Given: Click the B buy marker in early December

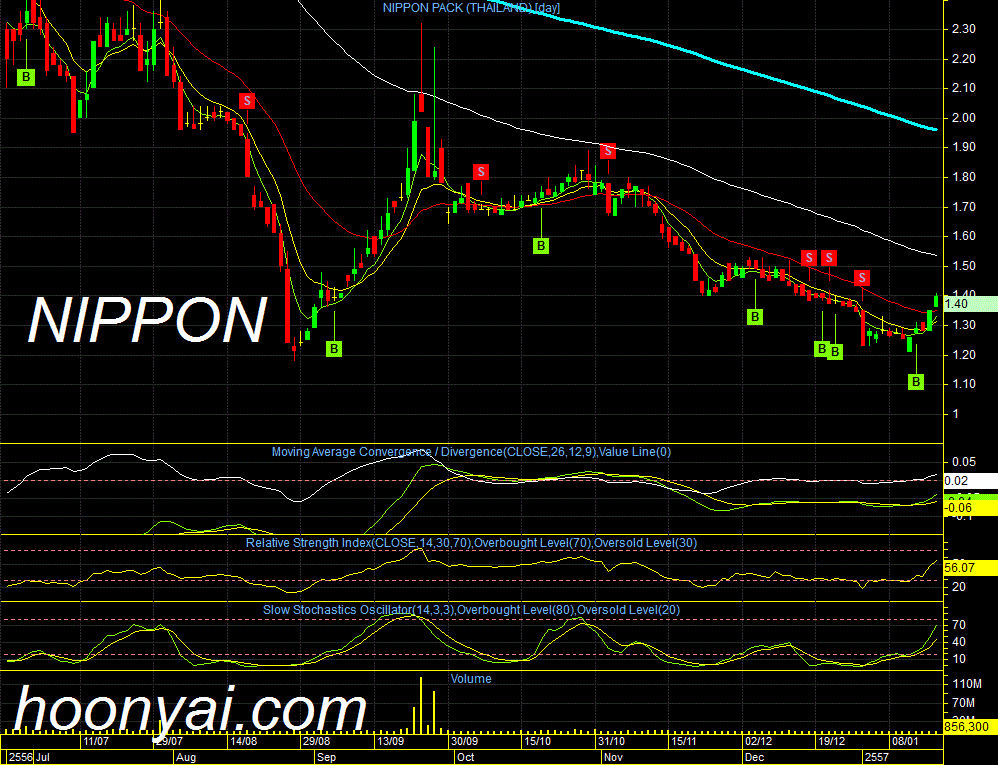Looking at the screenshot, I should (755, 317).
